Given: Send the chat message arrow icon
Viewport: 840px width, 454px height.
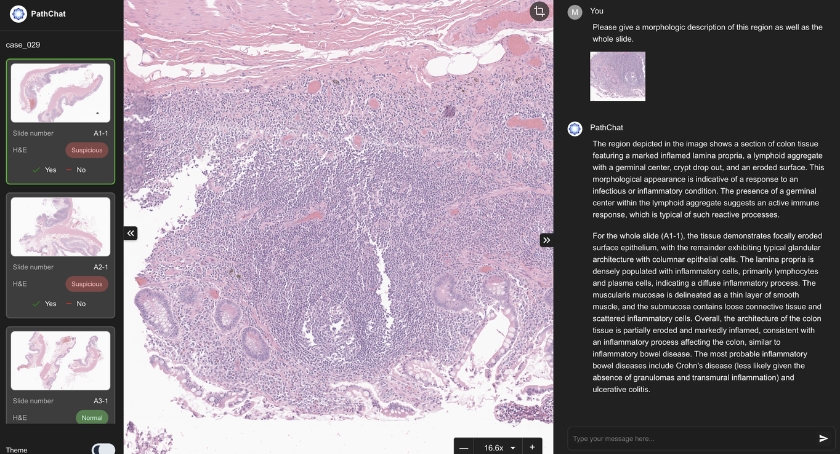Looking at the screenshot, I should [x=823, y=438].
